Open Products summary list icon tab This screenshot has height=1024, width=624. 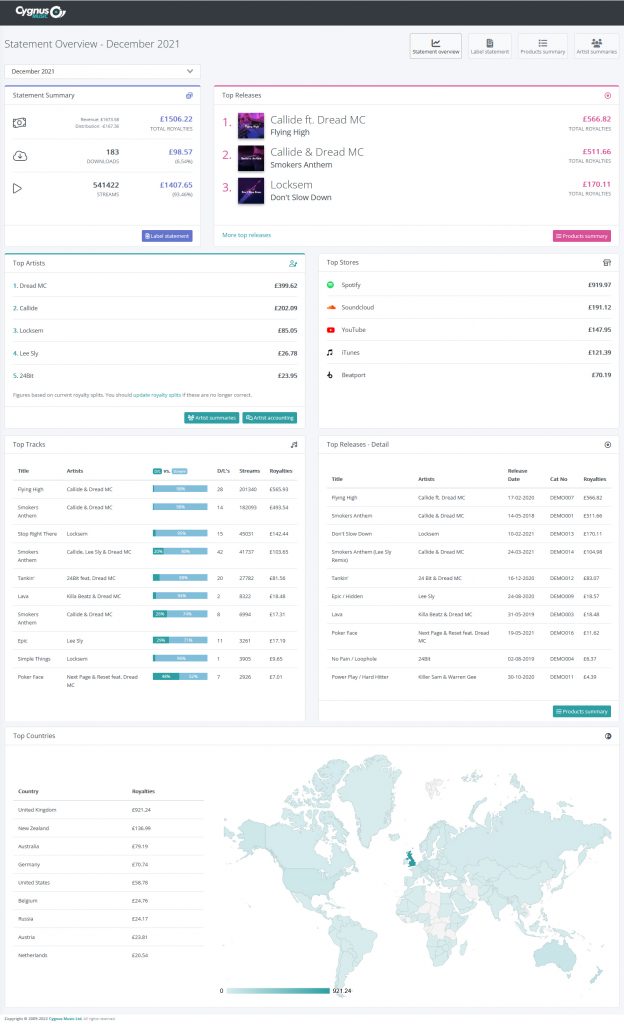(542, 46)
